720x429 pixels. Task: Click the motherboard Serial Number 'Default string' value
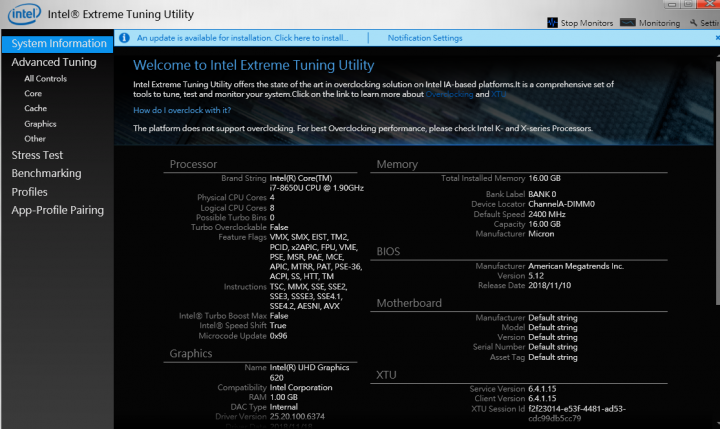tap(553, 347)
